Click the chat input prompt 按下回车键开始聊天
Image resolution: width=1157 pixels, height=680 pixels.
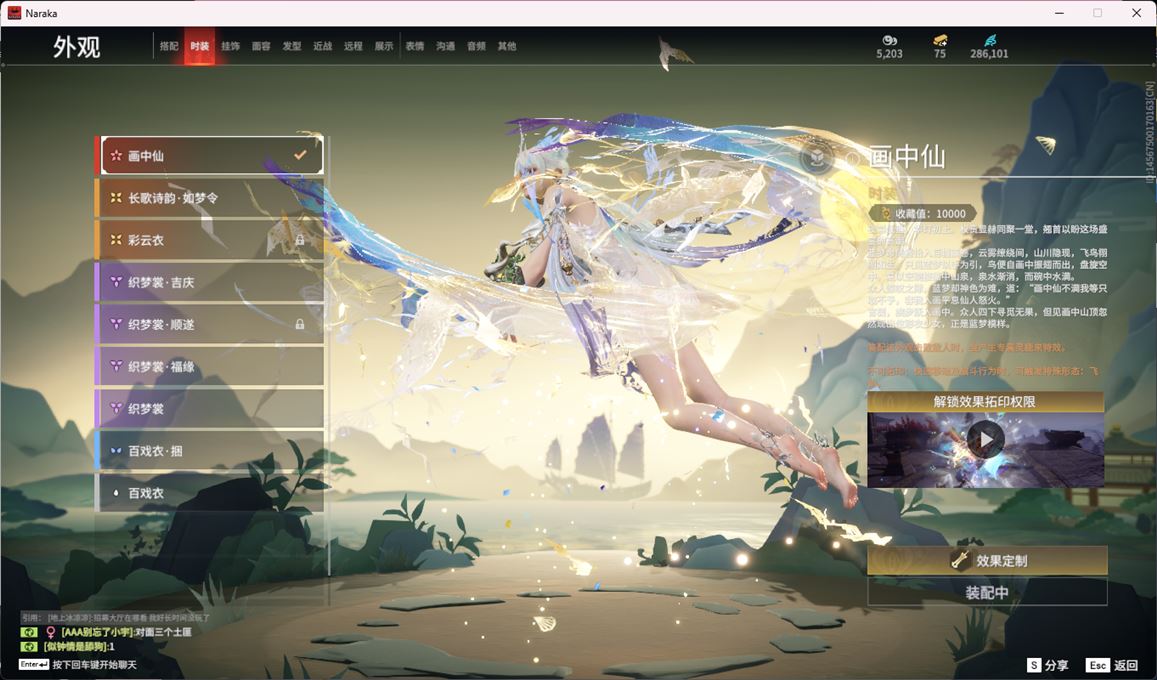point(94,665)
